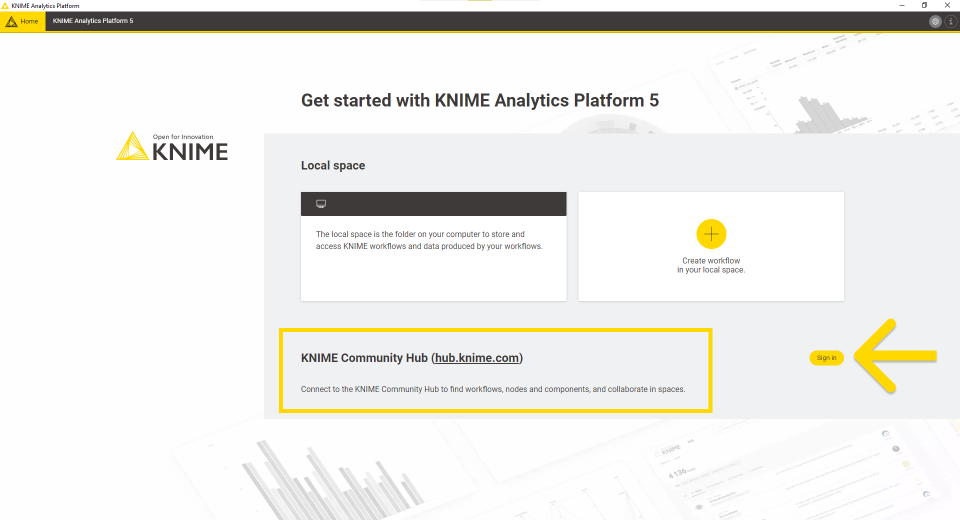Click the "Connect to the KNIME Community Hub" description
Viewport: 960px width, 520px height.
tap(493, 389)
